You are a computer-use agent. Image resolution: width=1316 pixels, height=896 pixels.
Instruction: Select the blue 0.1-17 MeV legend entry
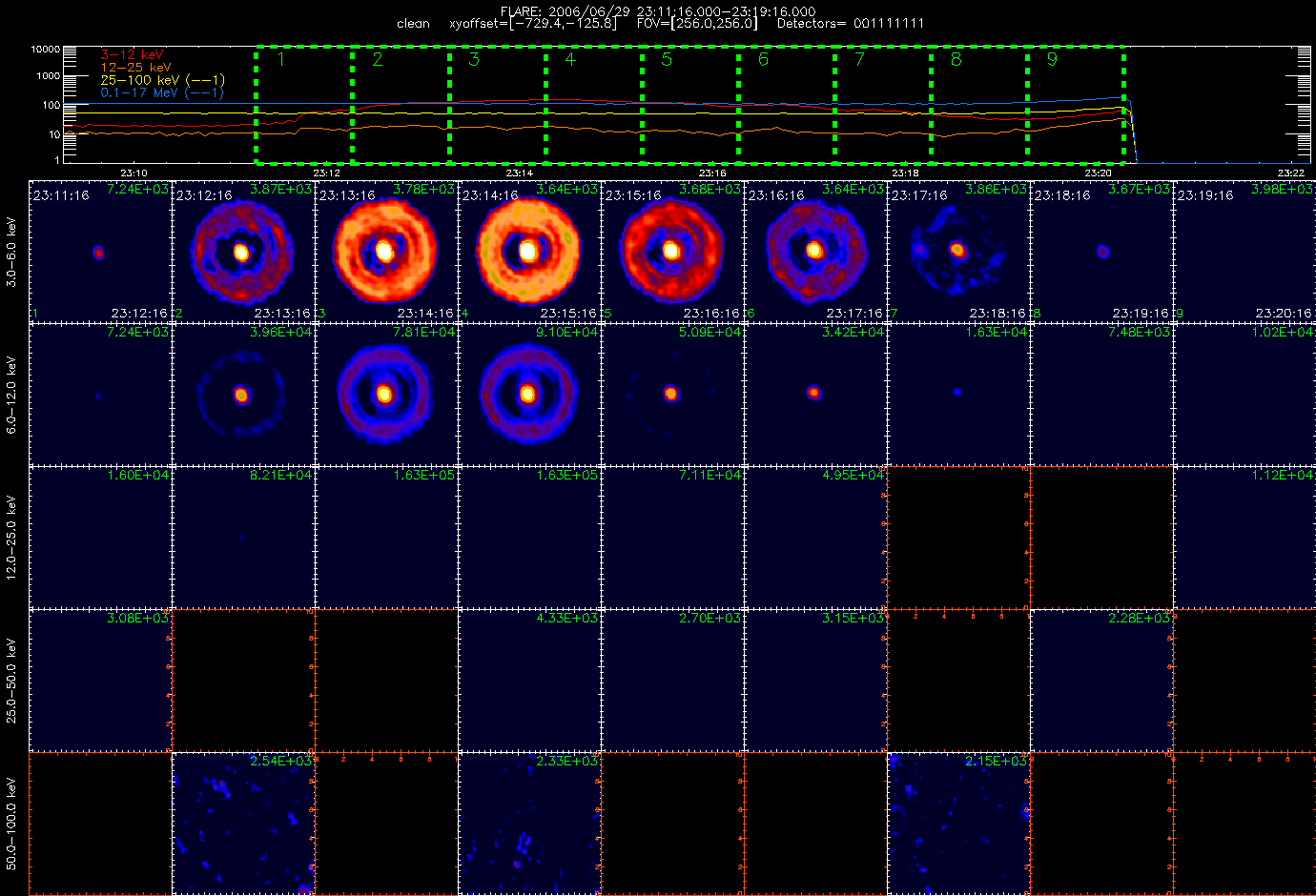click(x=162, y=92)
